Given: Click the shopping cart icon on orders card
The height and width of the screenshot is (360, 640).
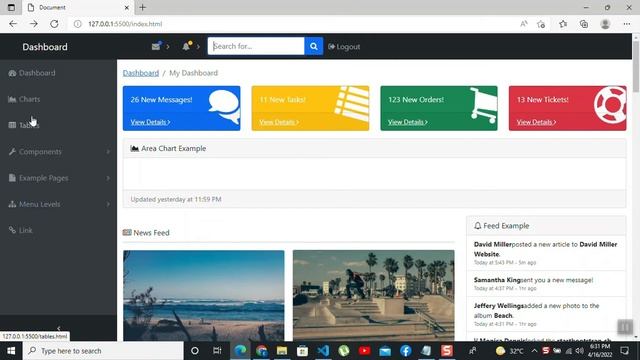Looking at the screenshot, I should (x=483, y=105).
